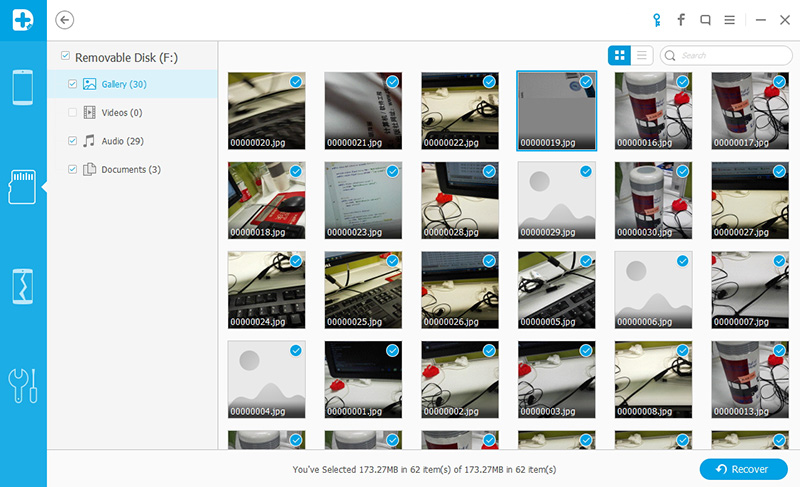Click the key register icon
This screenshot has height=487, width=800.
(655, 20)
